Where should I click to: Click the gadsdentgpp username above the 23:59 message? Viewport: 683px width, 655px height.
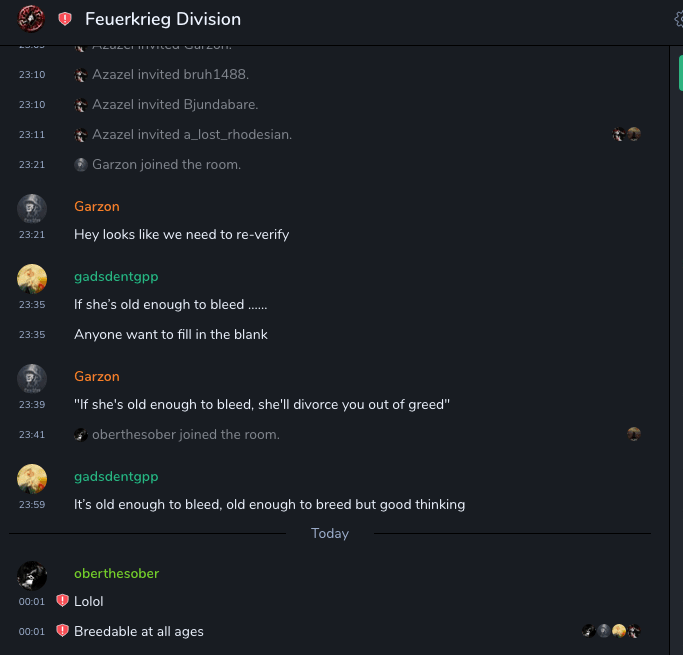pyautogui.click(x=116, y=476)
